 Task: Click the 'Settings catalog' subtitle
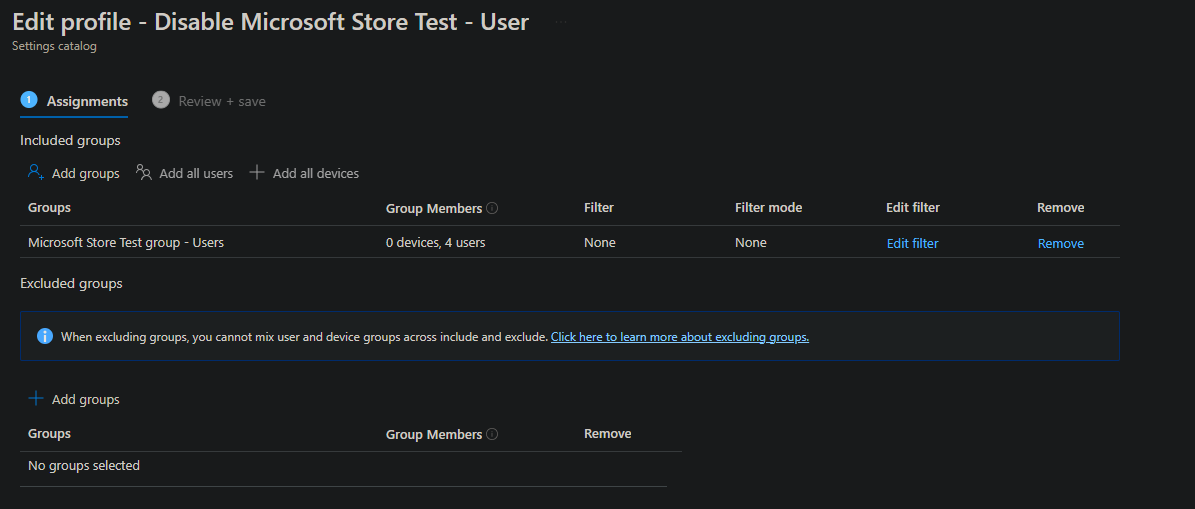point(54,46)
